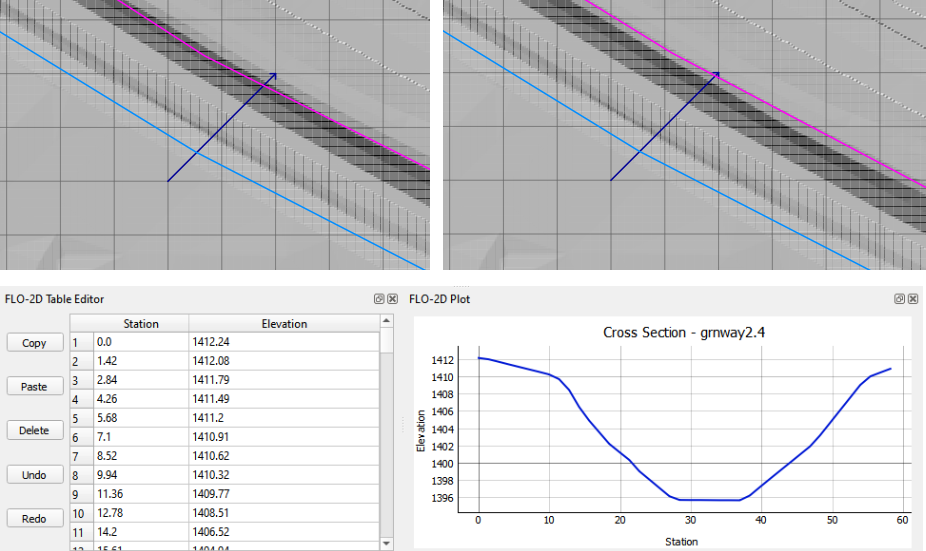Close the FLO-2D Plot panel

(x=912, y=299)
